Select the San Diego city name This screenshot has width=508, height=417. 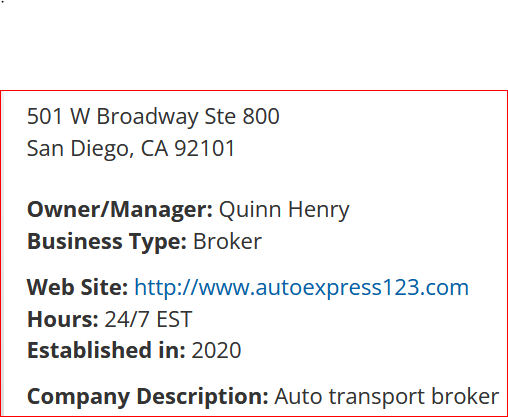tap(80, 148)
